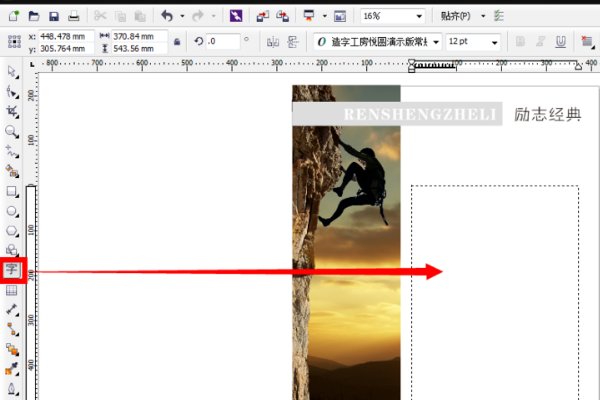Select the Table tool below Text tool
The width and height of the screenshot is (600, 400).
click(x=12, y=290)
